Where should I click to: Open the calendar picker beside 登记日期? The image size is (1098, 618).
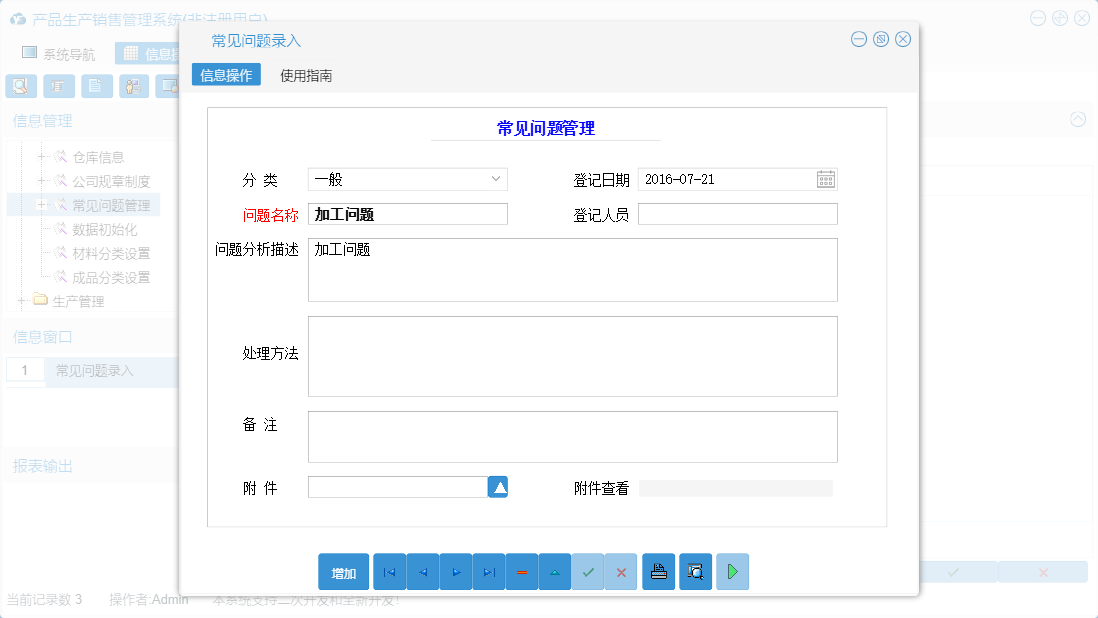(826, 179)
